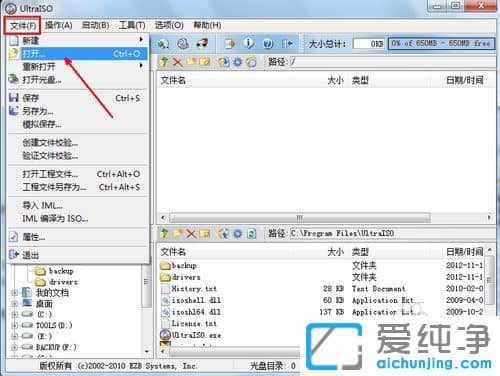Click the exit door icon in toolbar

[287, 44]
